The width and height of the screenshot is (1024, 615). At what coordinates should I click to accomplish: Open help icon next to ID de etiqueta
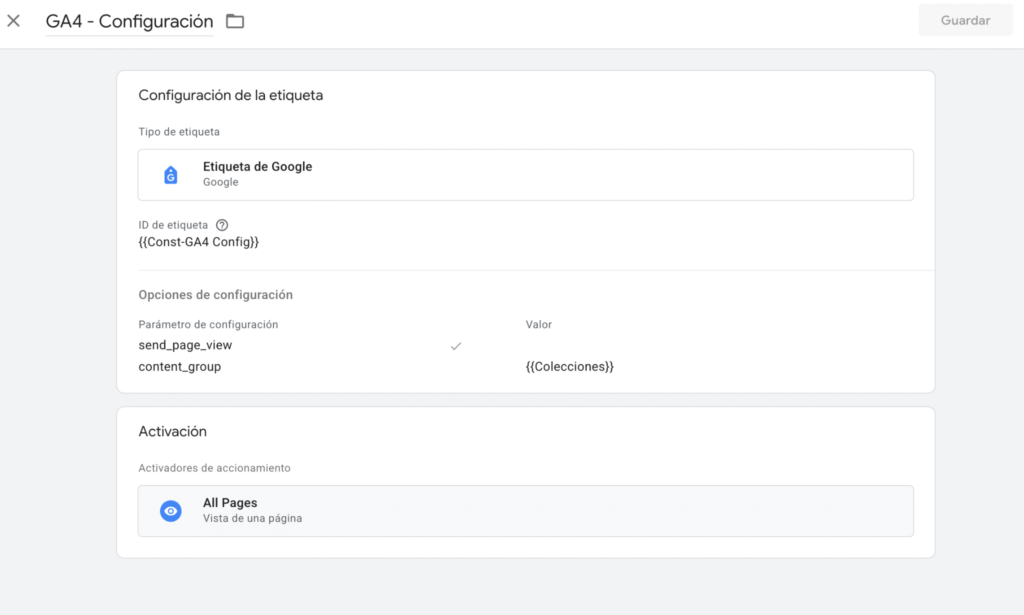click(x=222, y=225)
